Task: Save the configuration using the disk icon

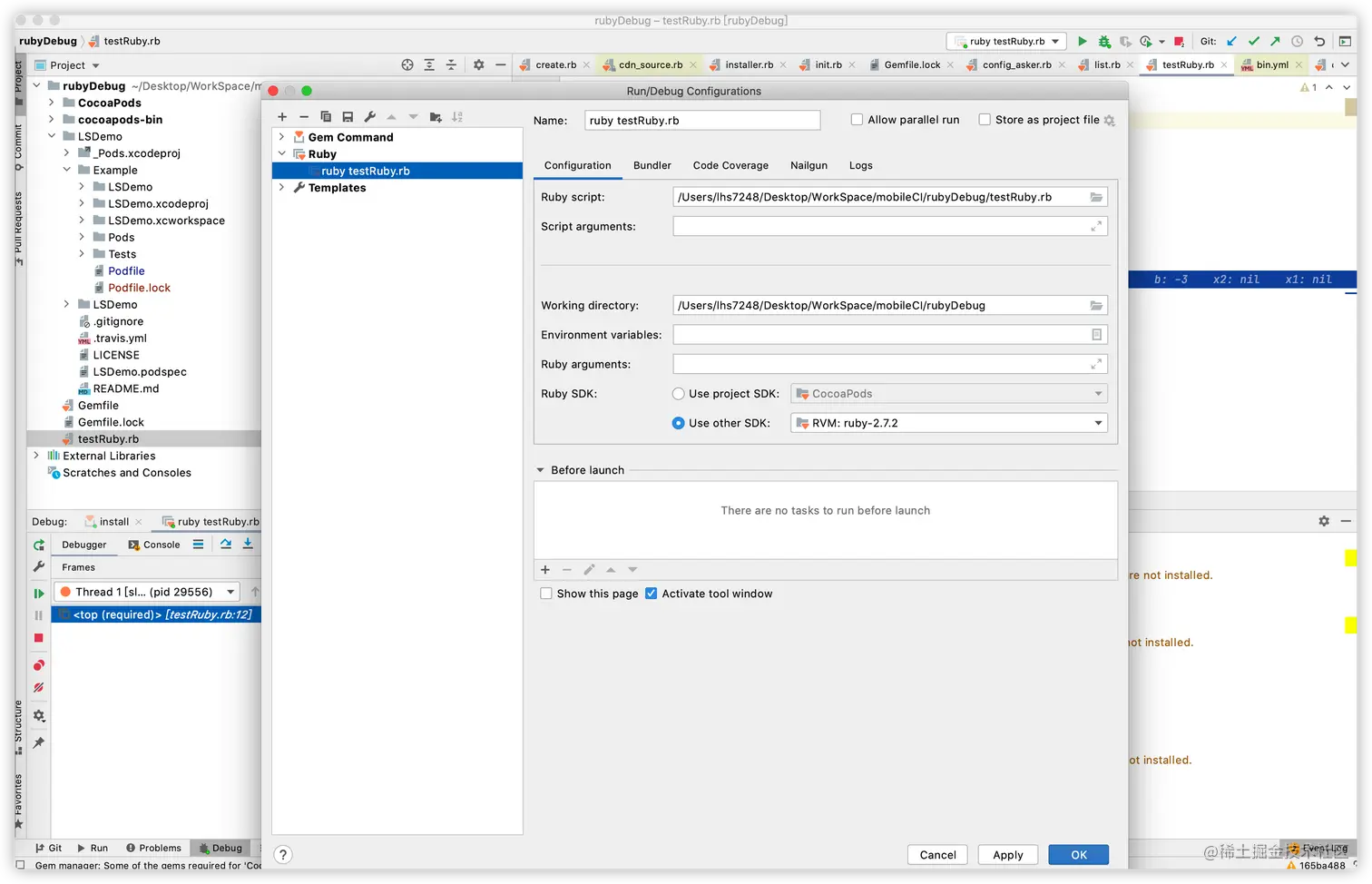Action: coord(348,117)
